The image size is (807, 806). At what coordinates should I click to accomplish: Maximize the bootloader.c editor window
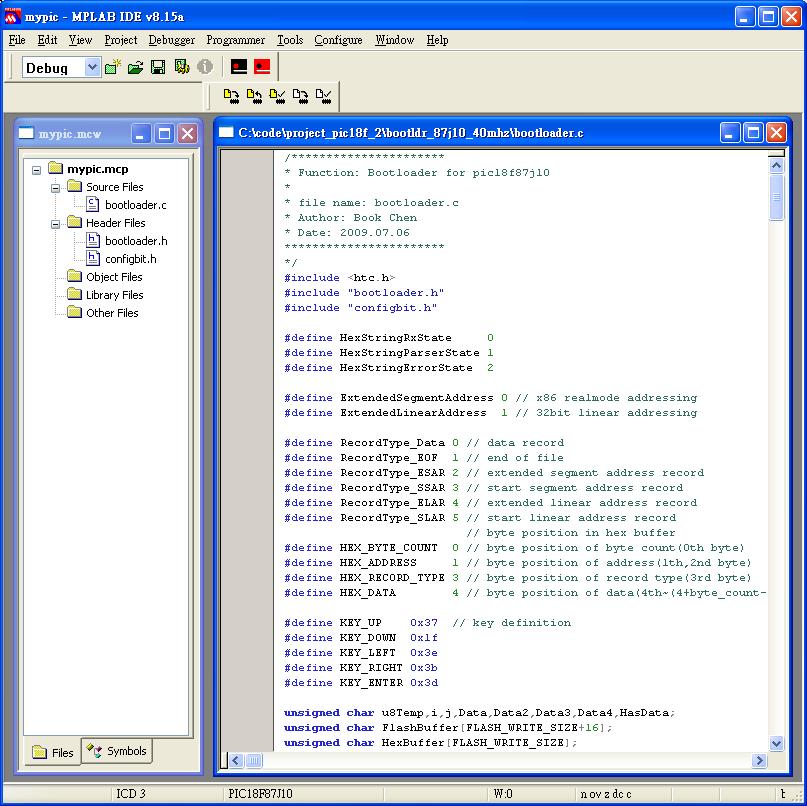(x=753, y=133)
